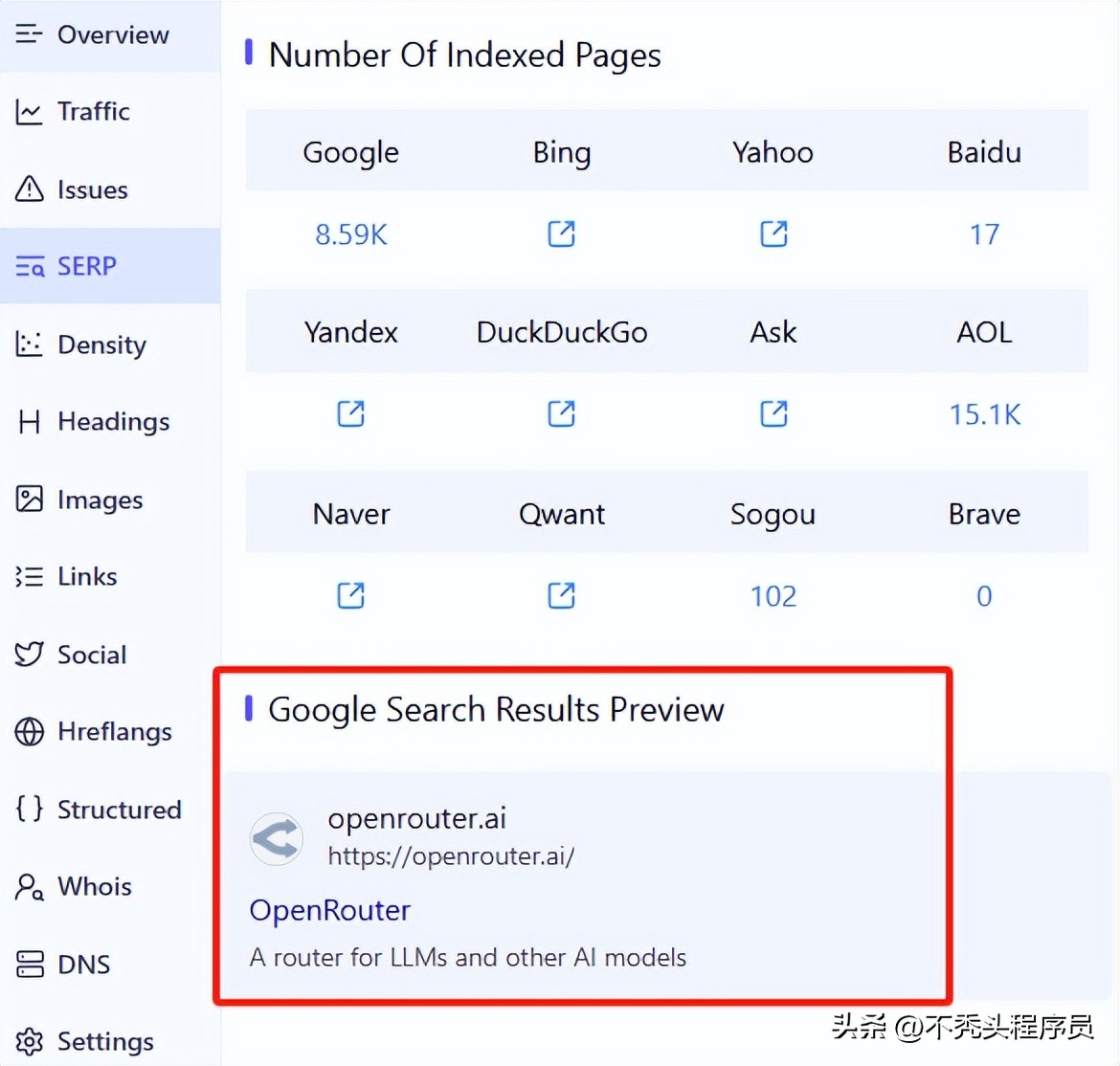This screenshot has width=1120, height=1066.
Task: Open Yahoo indexed pages external link
Action: [773, 233]
